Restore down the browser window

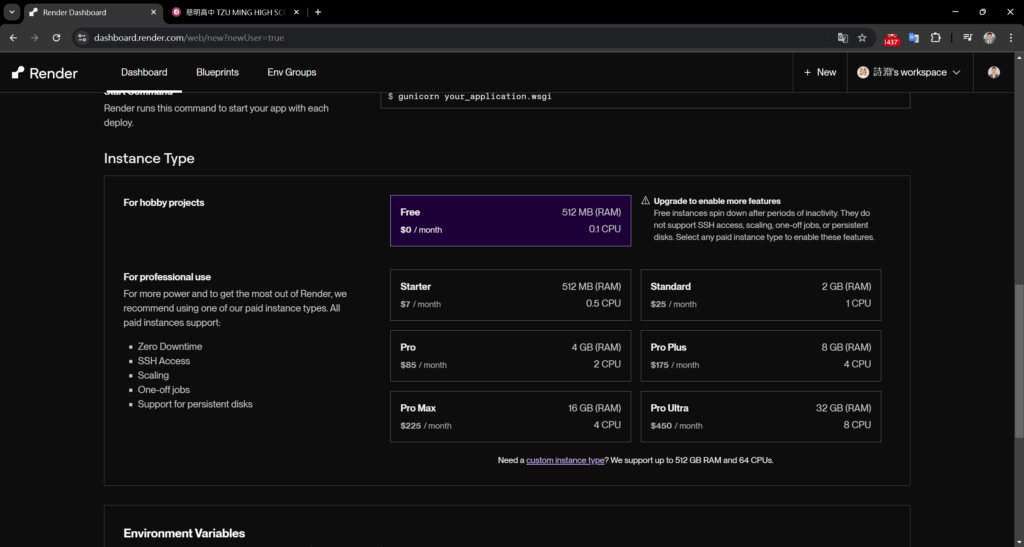pyautogui.click(x=983, y=12)
